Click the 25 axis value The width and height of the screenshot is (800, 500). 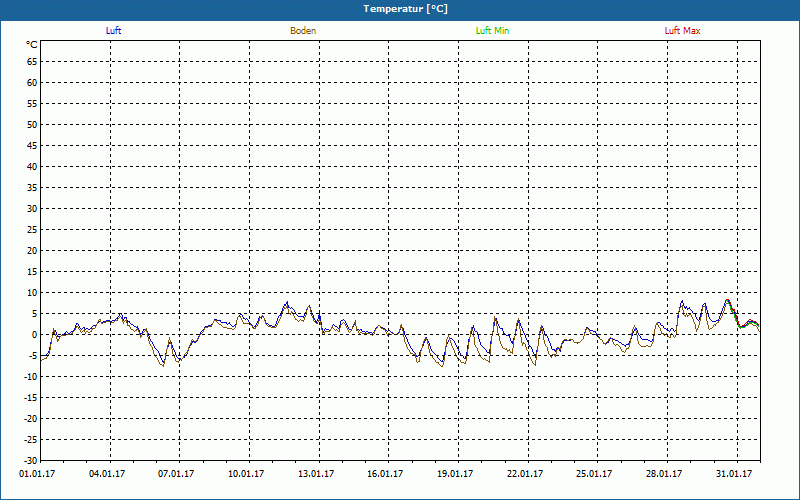coord(32,230)
